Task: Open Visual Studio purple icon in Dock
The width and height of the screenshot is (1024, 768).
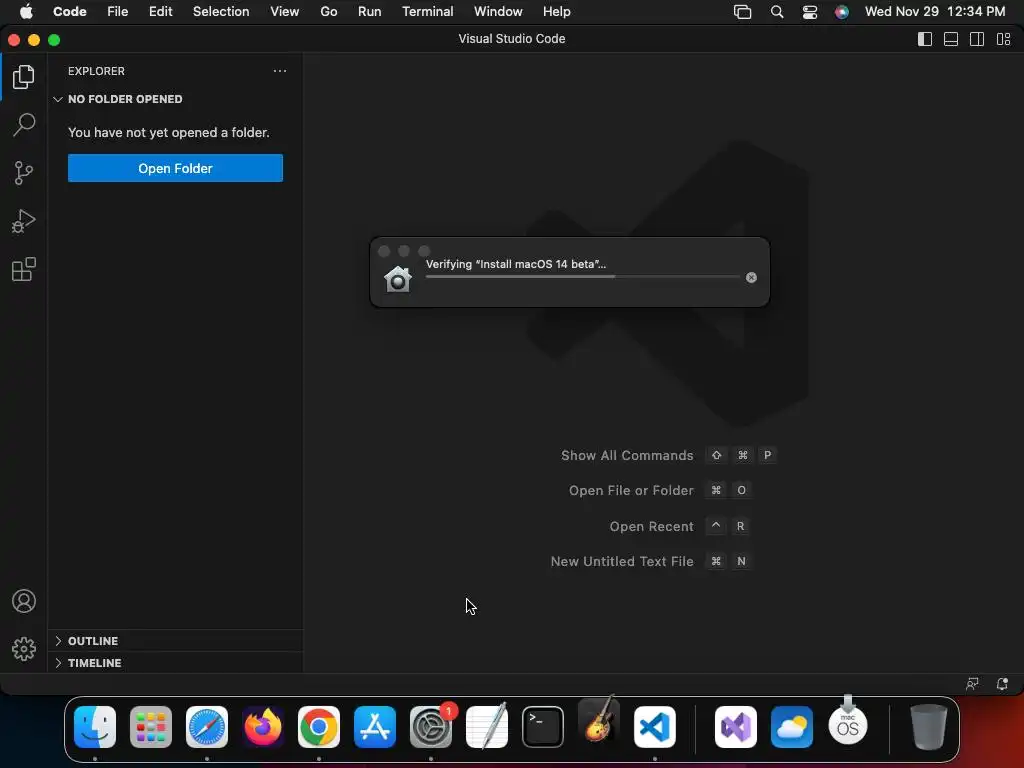Action: (x=736, y=727)
